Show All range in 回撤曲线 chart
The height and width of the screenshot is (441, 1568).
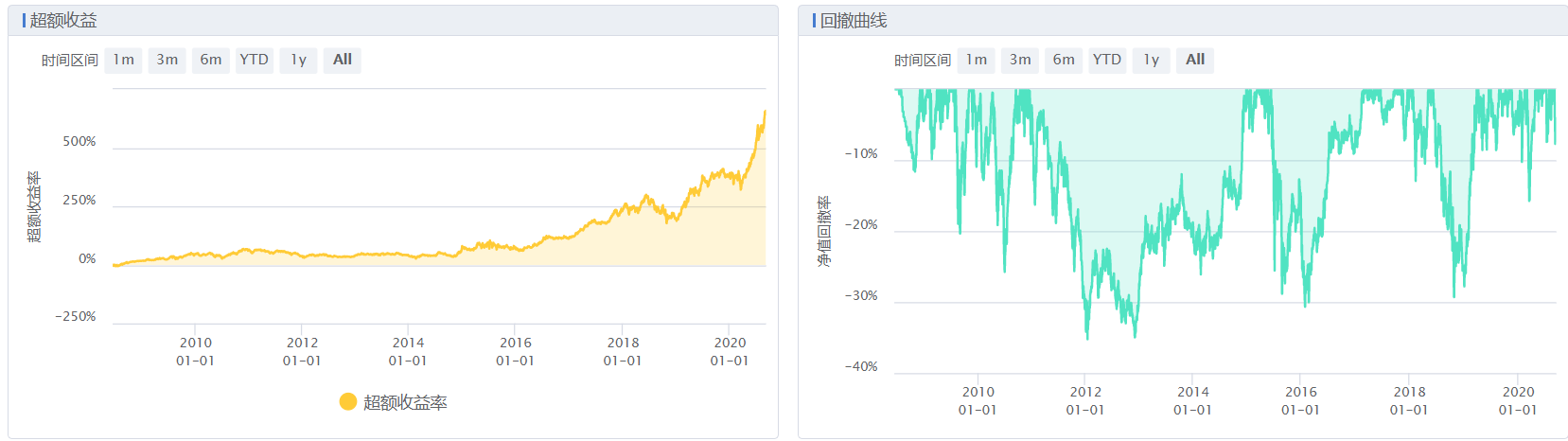tap(1195, 60)
